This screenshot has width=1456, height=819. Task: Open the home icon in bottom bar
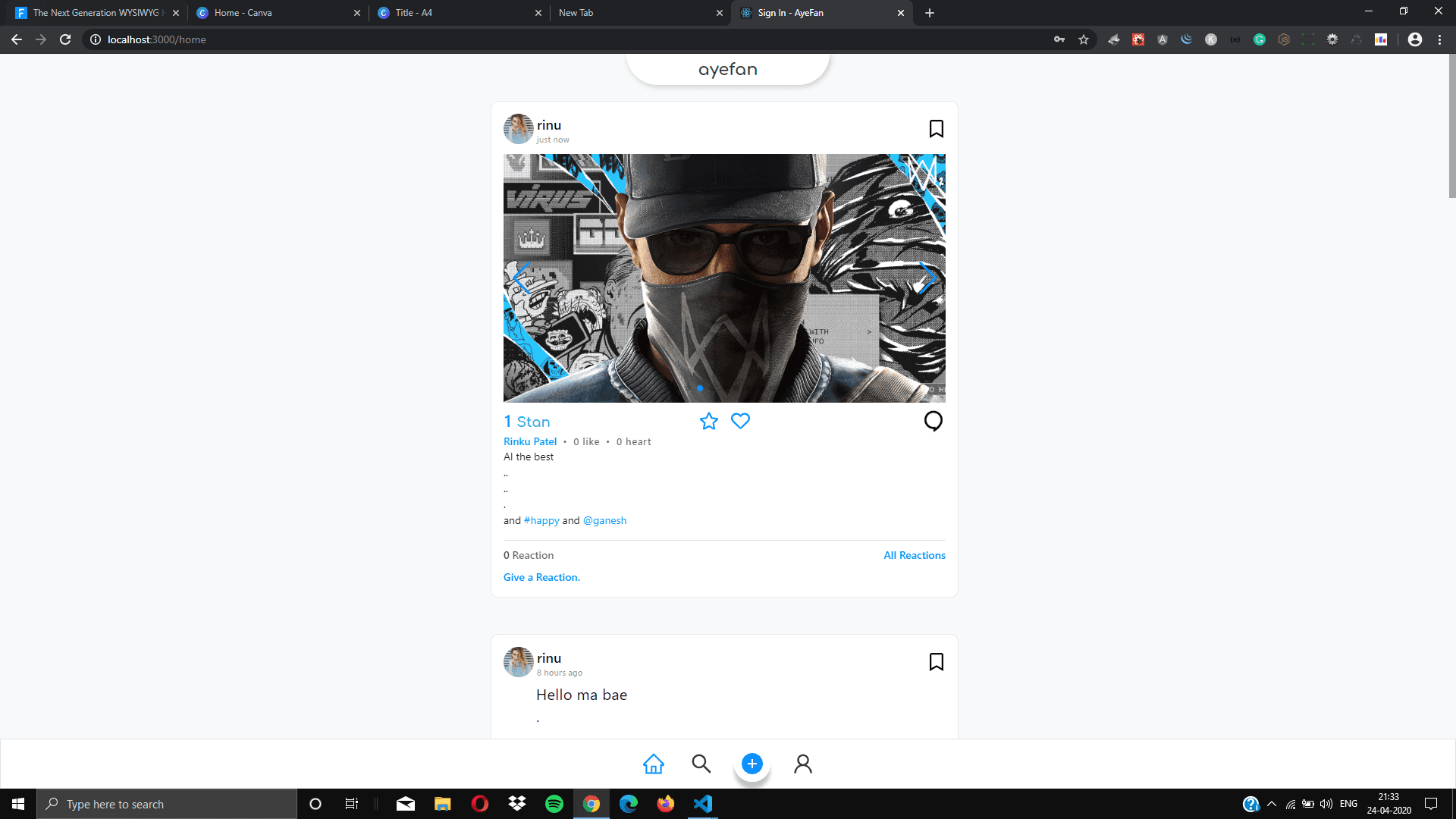click(653, 764)
